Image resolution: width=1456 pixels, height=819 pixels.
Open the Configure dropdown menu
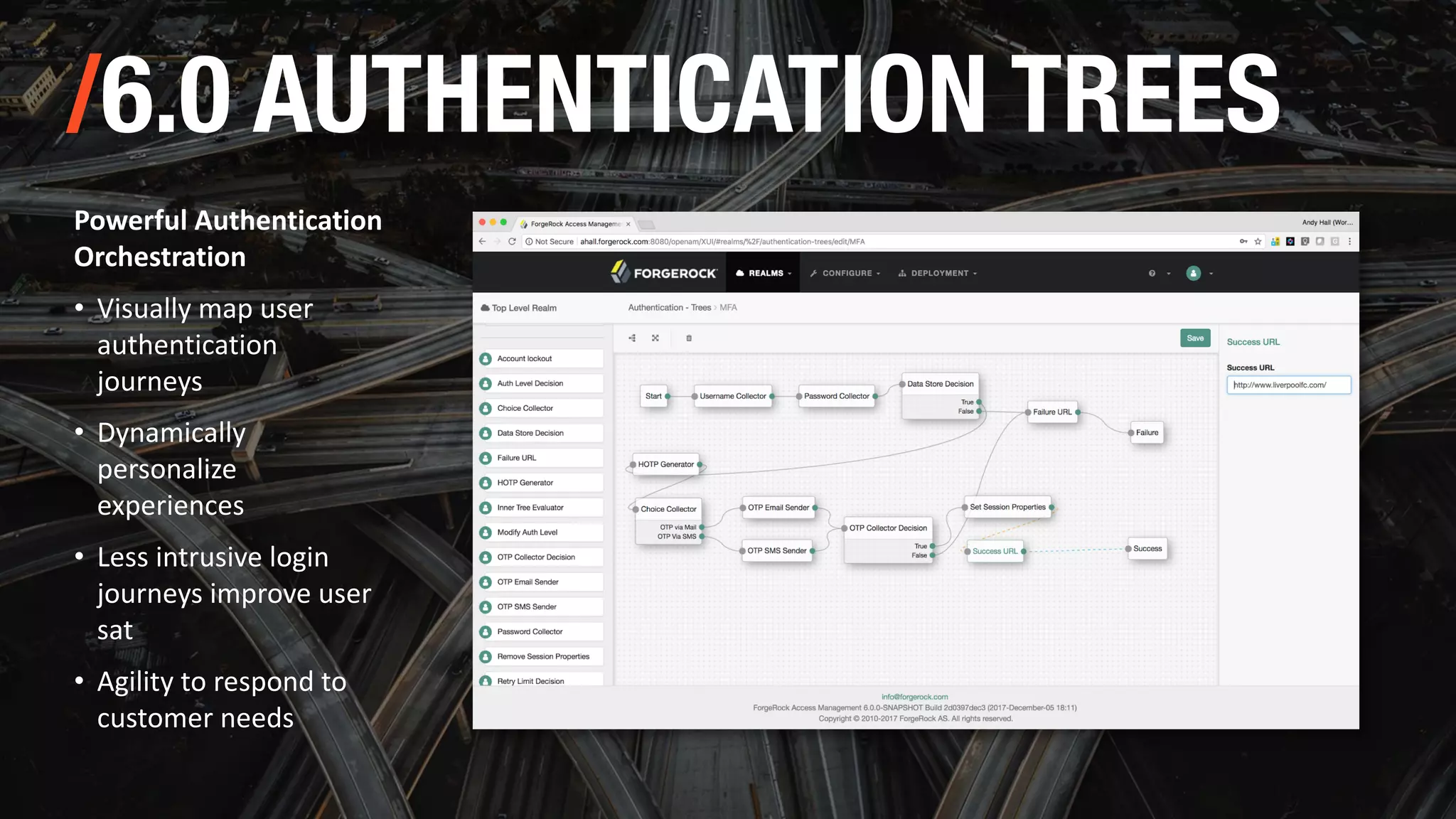point(845,273)
